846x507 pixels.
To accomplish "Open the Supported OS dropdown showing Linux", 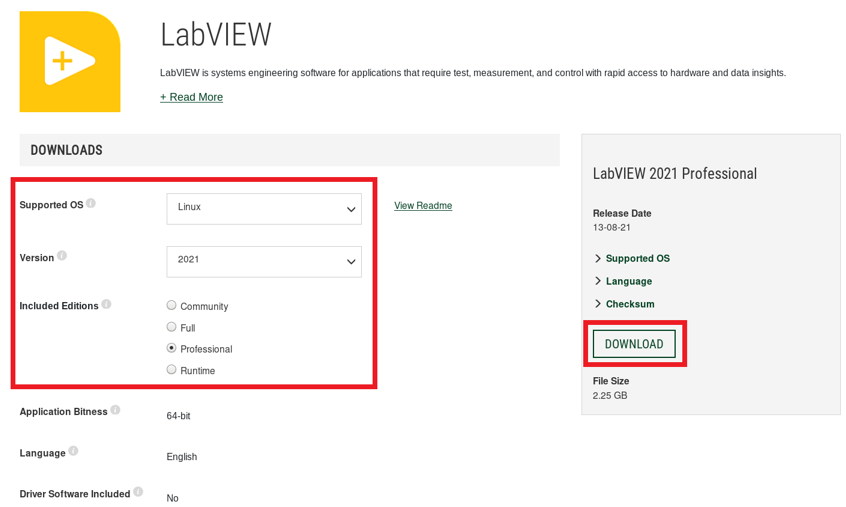I will pos(264,209).
